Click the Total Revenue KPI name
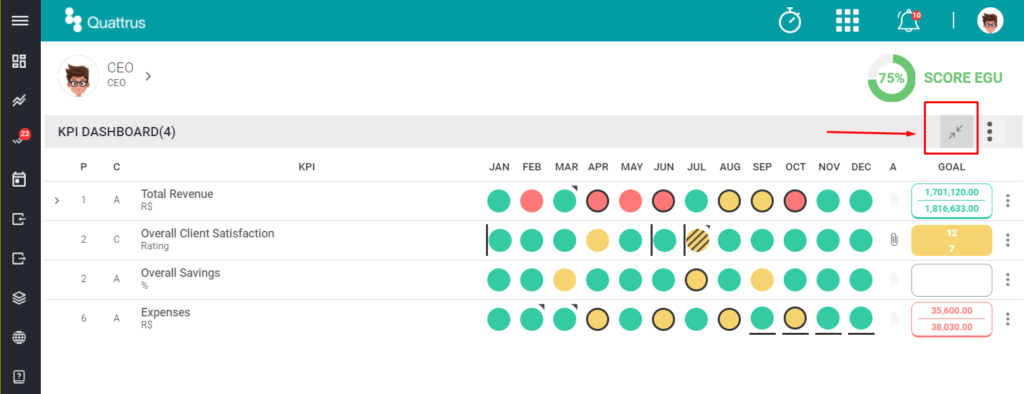Screen dimensions: 1024x394 [x=177, y=194]
